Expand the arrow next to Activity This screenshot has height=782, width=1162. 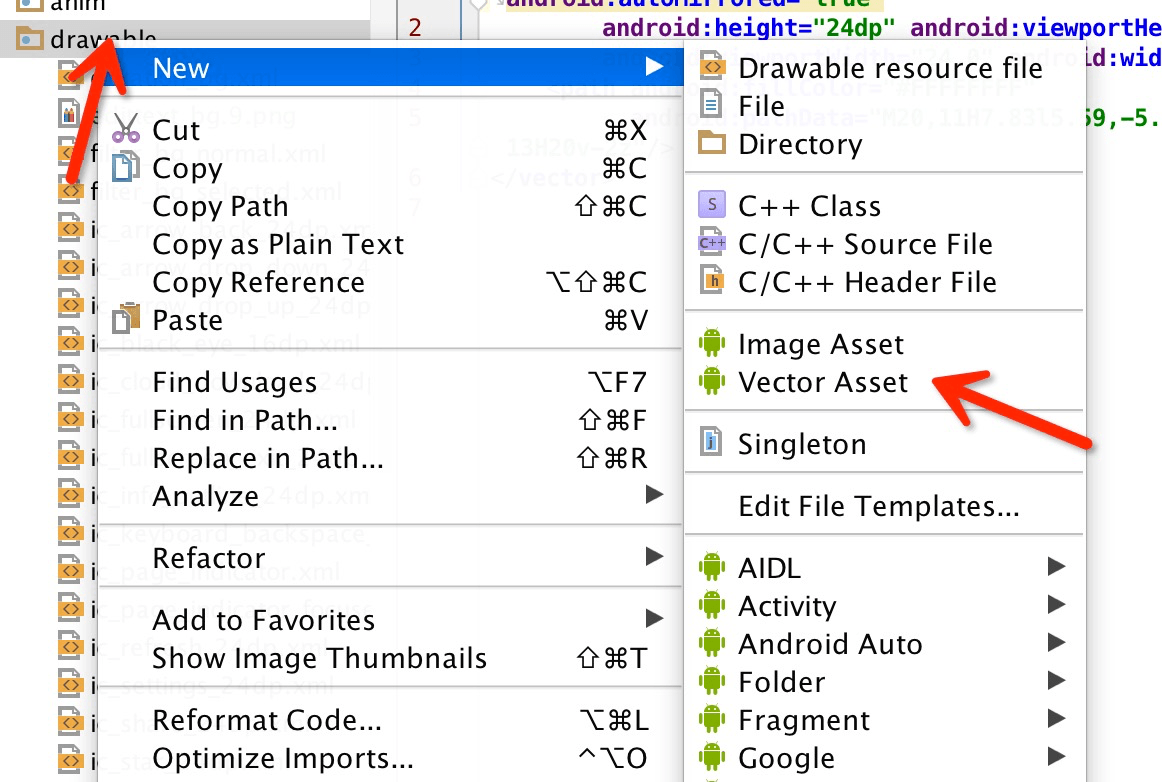pyautogui.click(x=1056, y=605)
